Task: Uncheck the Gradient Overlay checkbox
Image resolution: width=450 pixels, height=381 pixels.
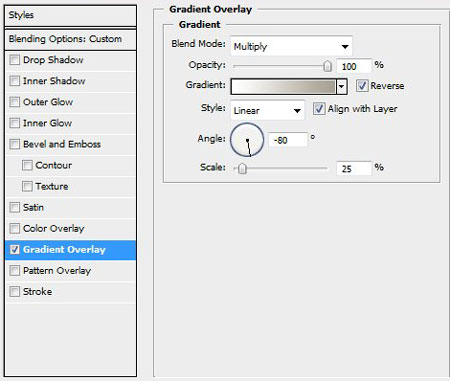Action: [x=14, y=249]
